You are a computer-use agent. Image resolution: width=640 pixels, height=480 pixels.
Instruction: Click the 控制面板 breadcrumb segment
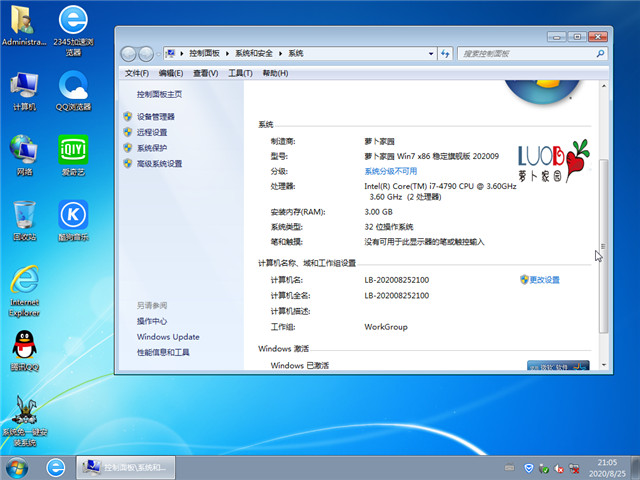tap(204, 53)
